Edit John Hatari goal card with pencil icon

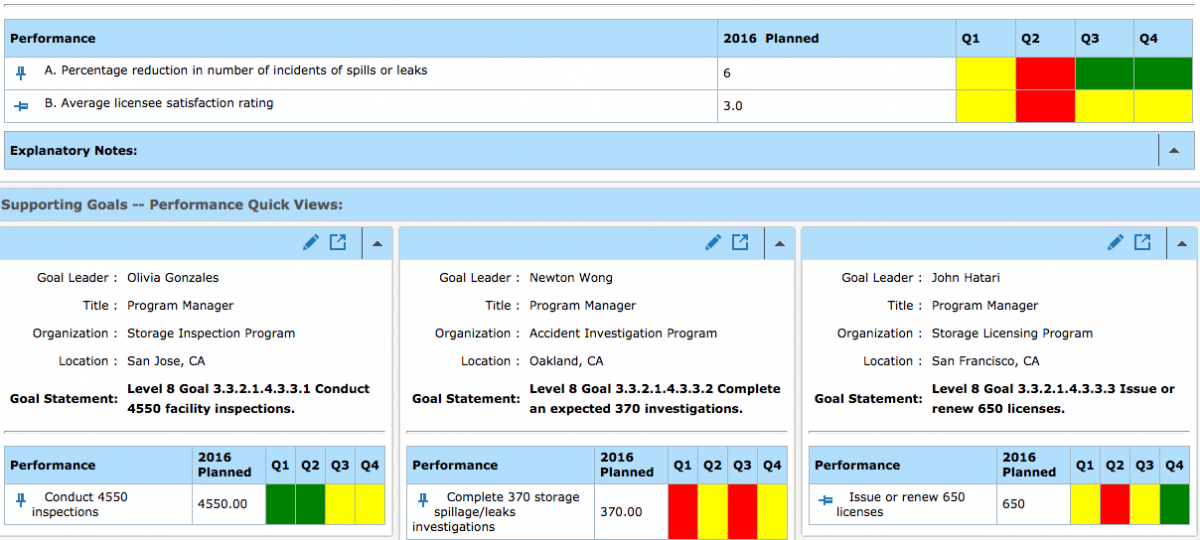coord(1116,242)
